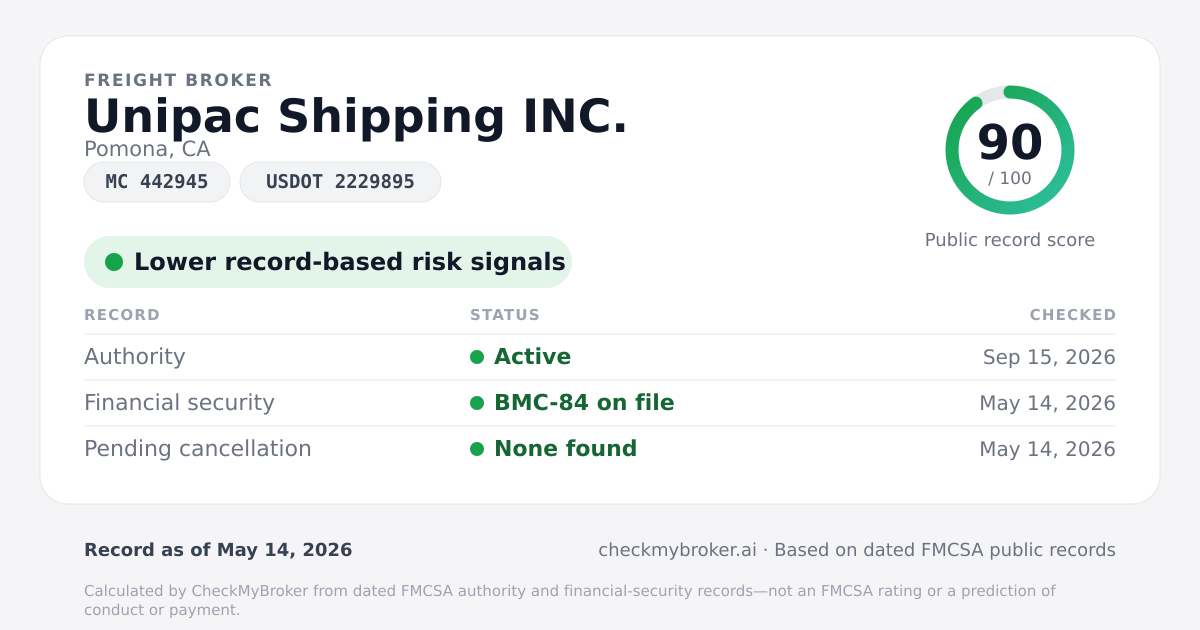Click the circular score gauge ring
Screen dimensions: 1200x630
pos(1010,150)
